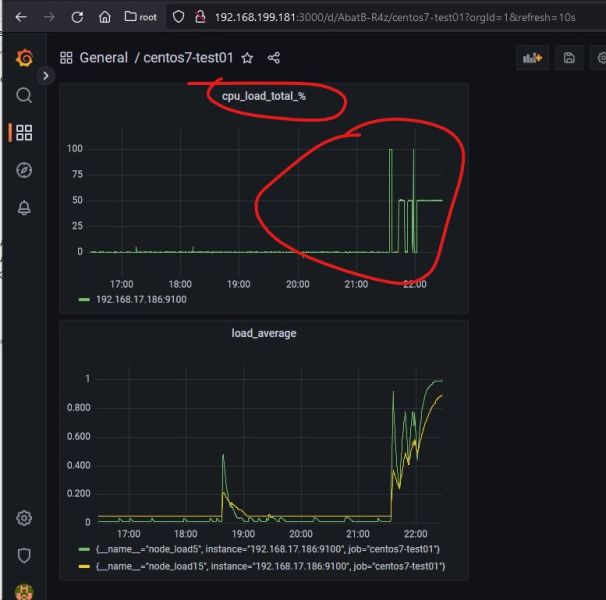This screenshot has width=606, height=600.
Task: Open the load_average panel title menu
Action: 264,333
